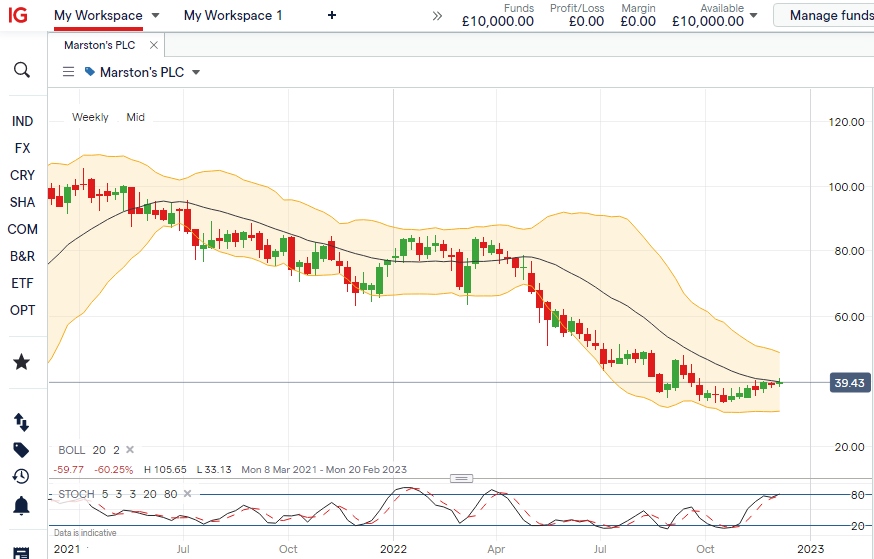This screenshot has height=559, width=874.
Task: Open the chart hamburger menu
Action: [68, 72]
